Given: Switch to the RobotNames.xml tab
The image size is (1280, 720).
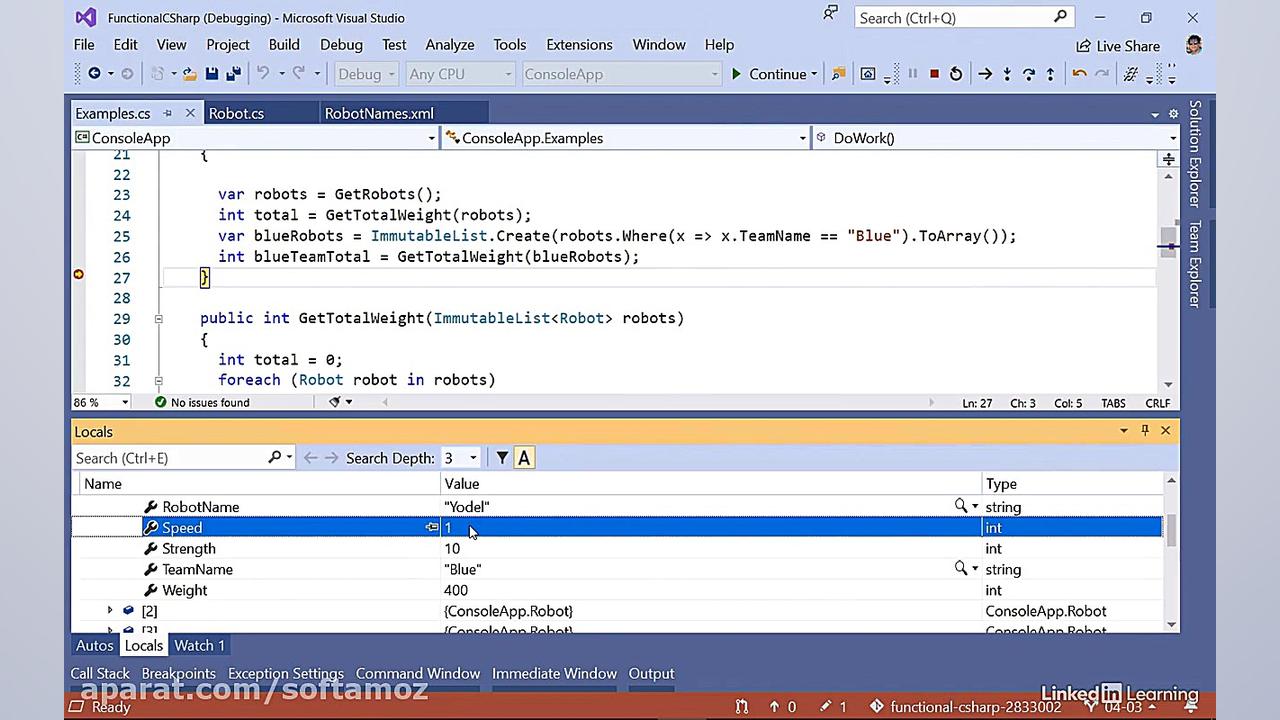Looking at the screenshot, I should point(379,113).
